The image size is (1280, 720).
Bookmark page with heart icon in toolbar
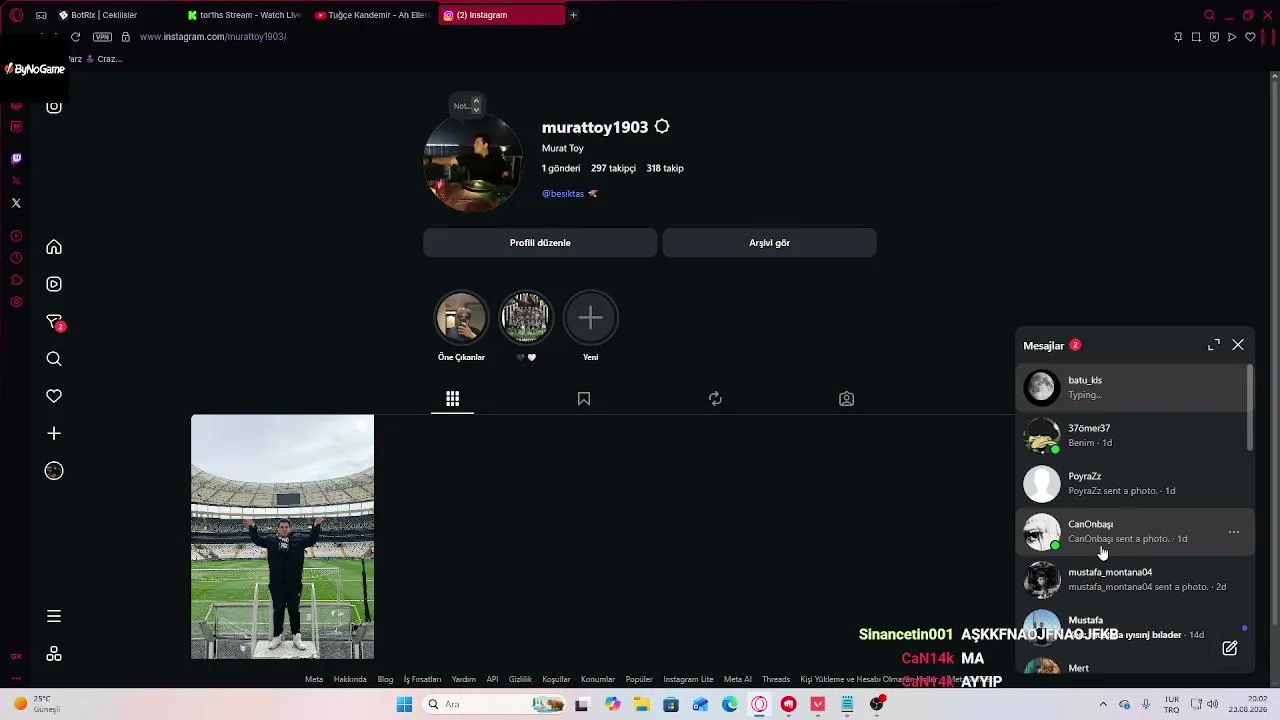point(1250,37)
